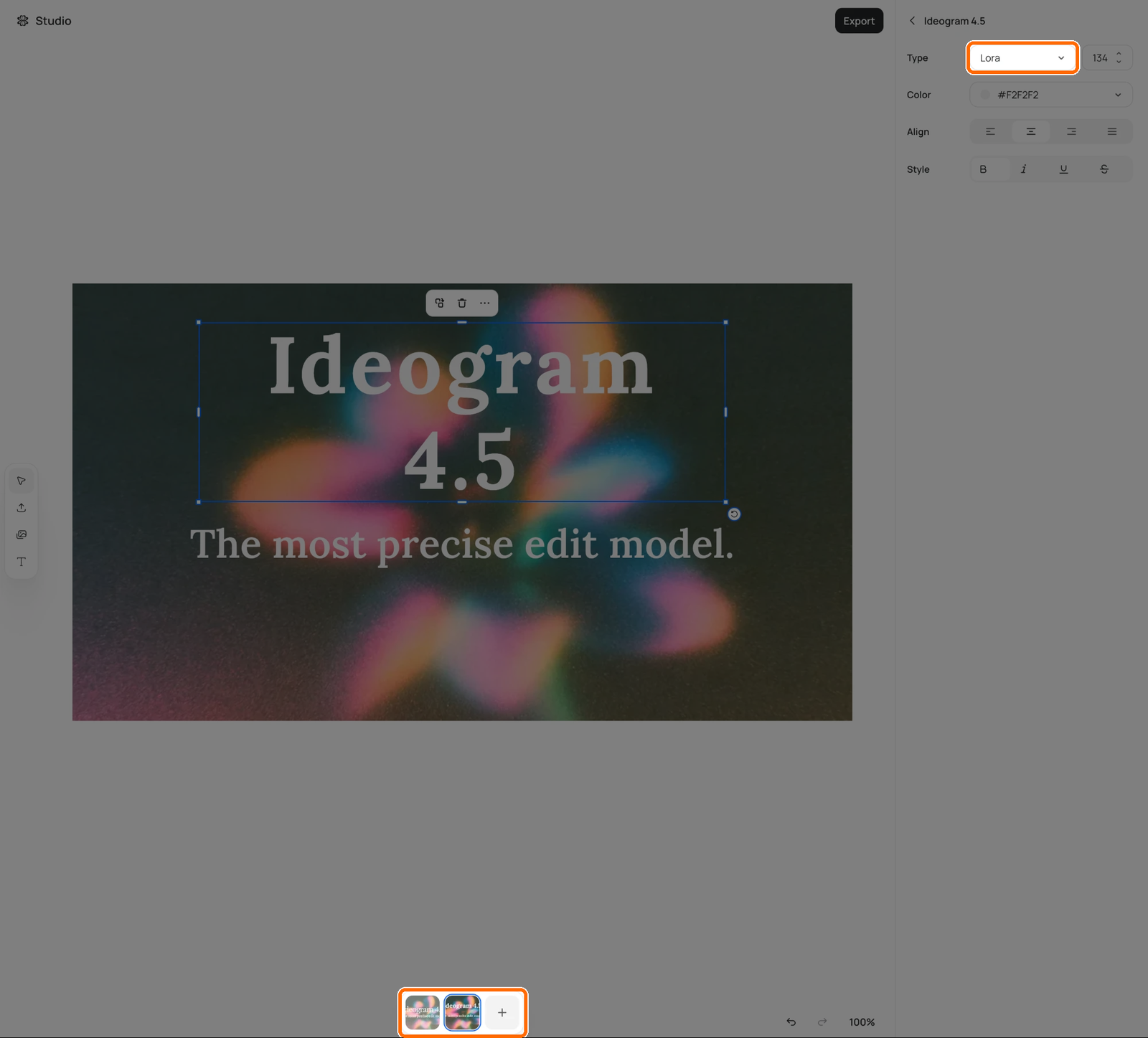Select the pointer tool in the left toolbar
Image resolution: width=1148 pixels, height=1038 pixels.
[22, 481]
